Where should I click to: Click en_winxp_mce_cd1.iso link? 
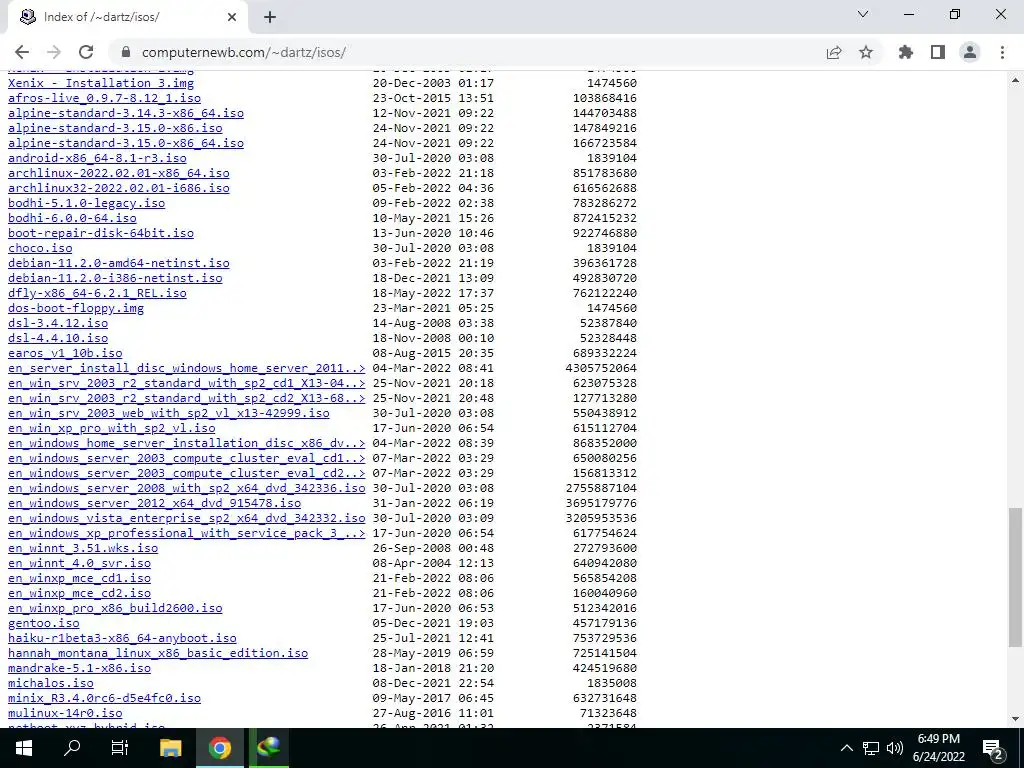tap(80, 578)
